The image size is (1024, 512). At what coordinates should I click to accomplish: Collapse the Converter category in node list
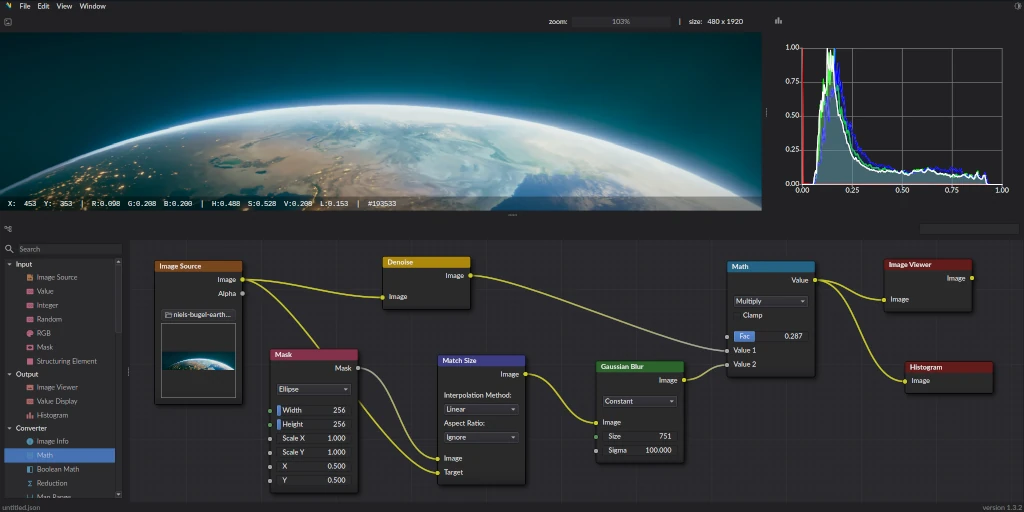click(x=10, y=428)
